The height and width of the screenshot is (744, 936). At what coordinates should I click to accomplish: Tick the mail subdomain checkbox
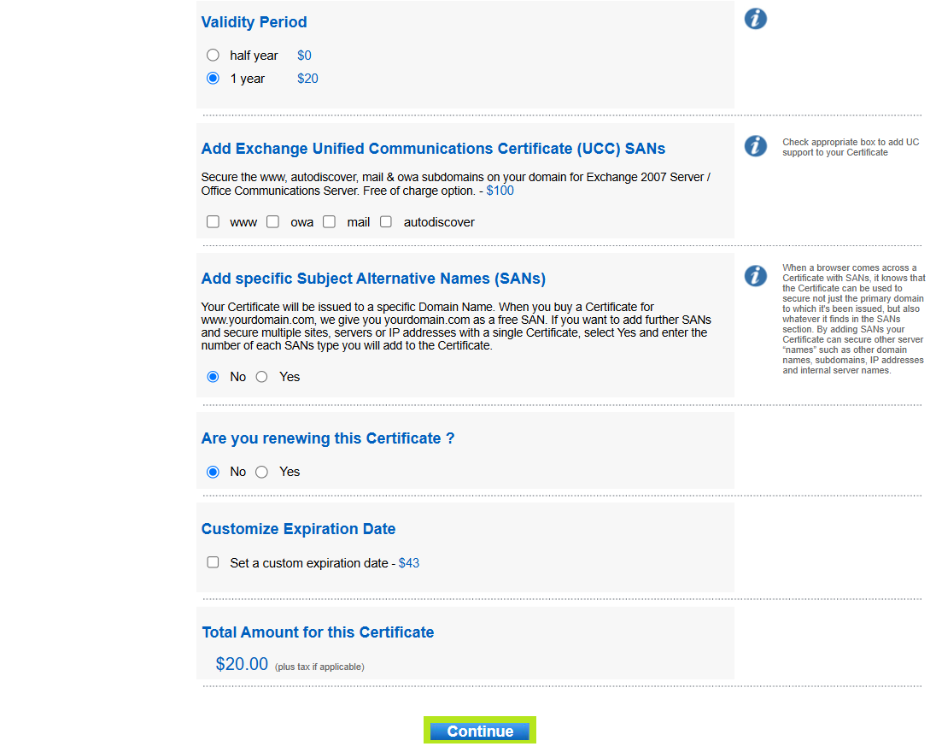pos(329,222)
